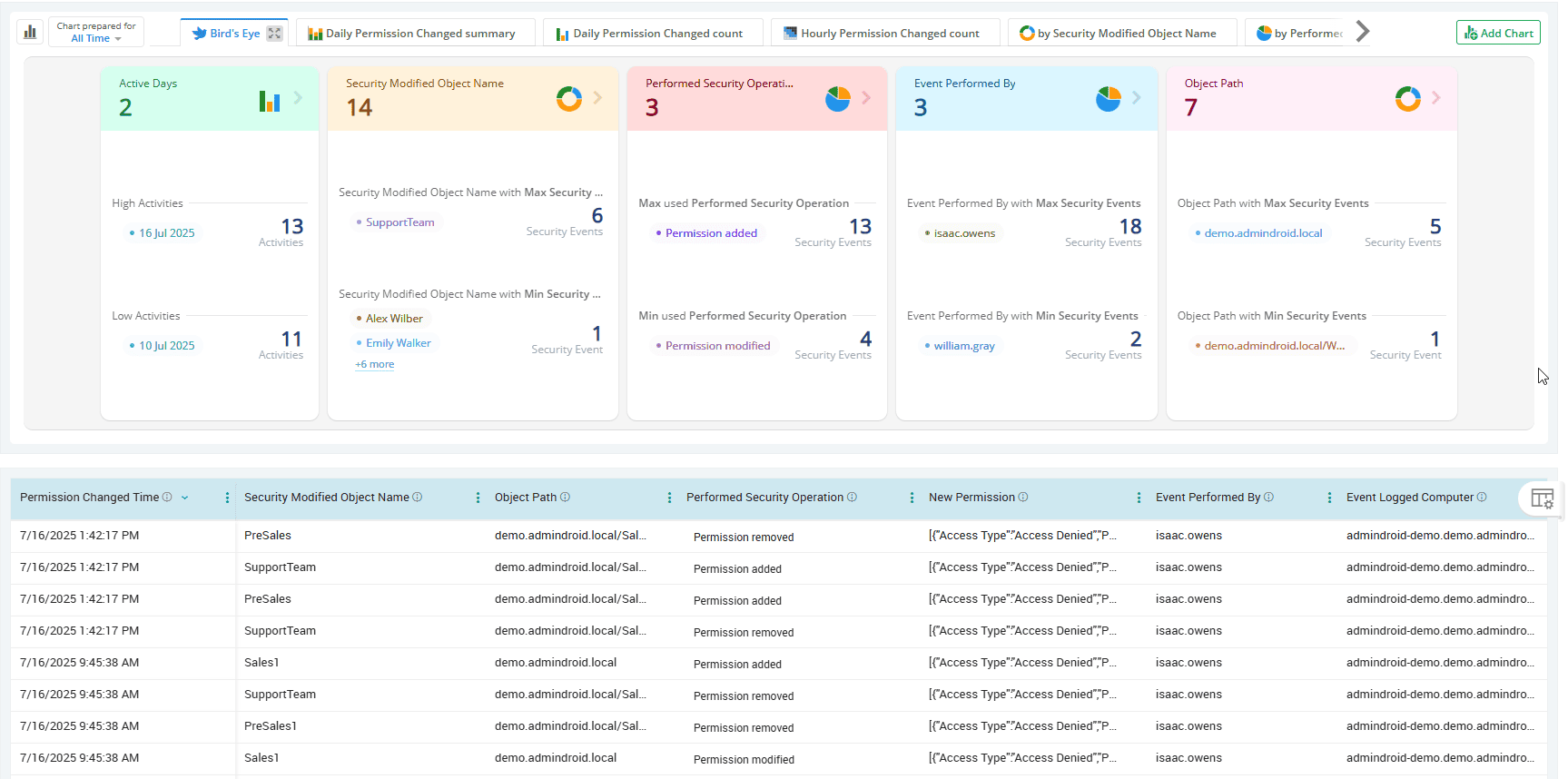Click the Performed Security Operation column info icon
Viewport: 1568px width, 779px height.
[x=852, y=497]
